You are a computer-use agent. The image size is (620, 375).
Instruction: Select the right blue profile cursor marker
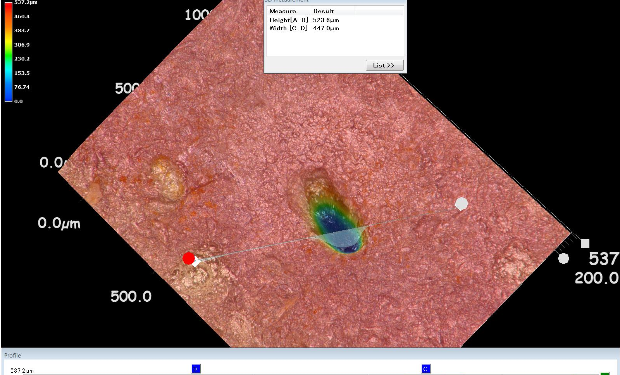pyautogui.click(x=426, y=369)
